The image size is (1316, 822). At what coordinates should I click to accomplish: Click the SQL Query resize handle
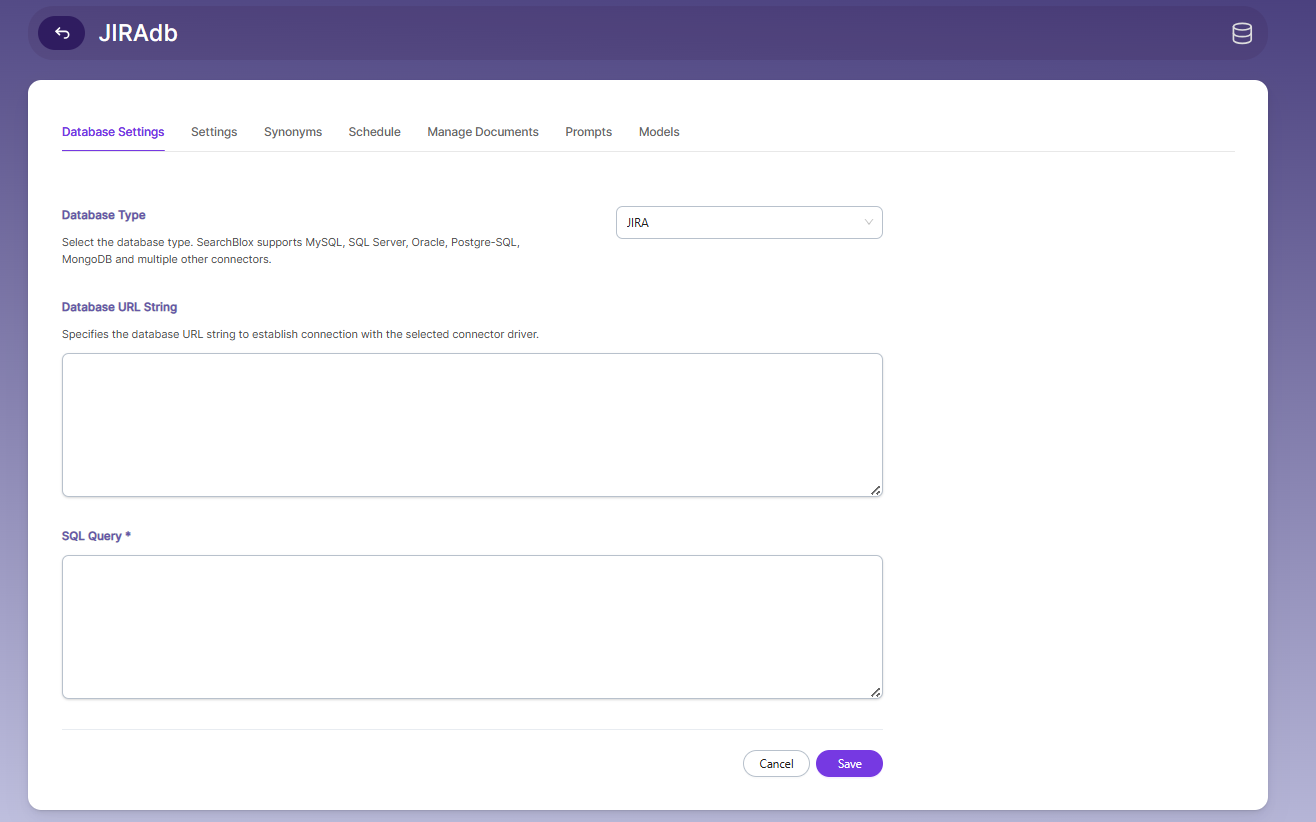click(875, 692)
